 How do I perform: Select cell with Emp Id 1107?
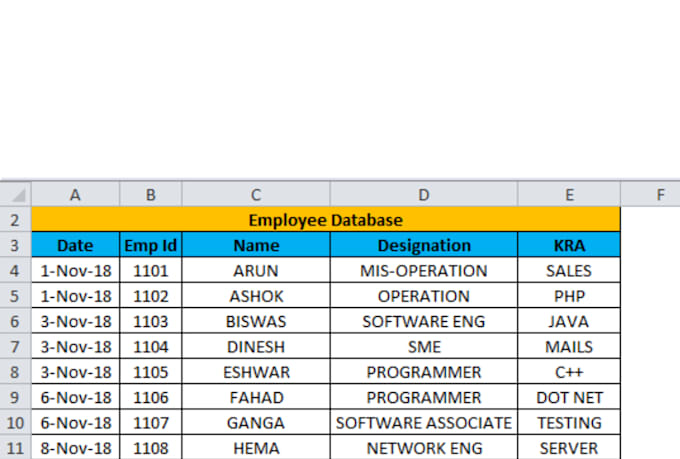[x=150, y=422]
